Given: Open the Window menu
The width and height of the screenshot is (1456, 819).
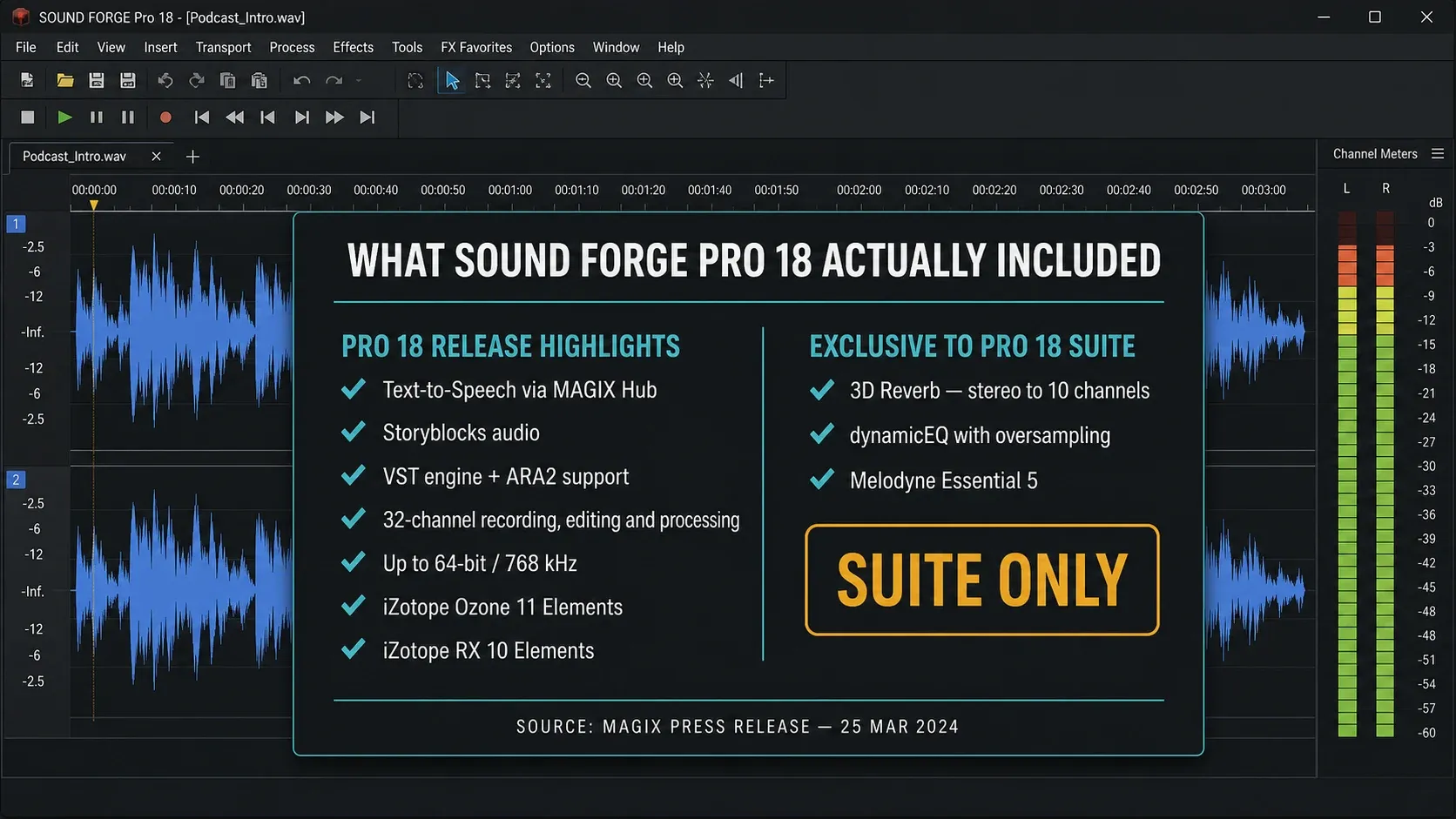Looking at the screenshot, I should pyautogui.click(x=616, y=47).
